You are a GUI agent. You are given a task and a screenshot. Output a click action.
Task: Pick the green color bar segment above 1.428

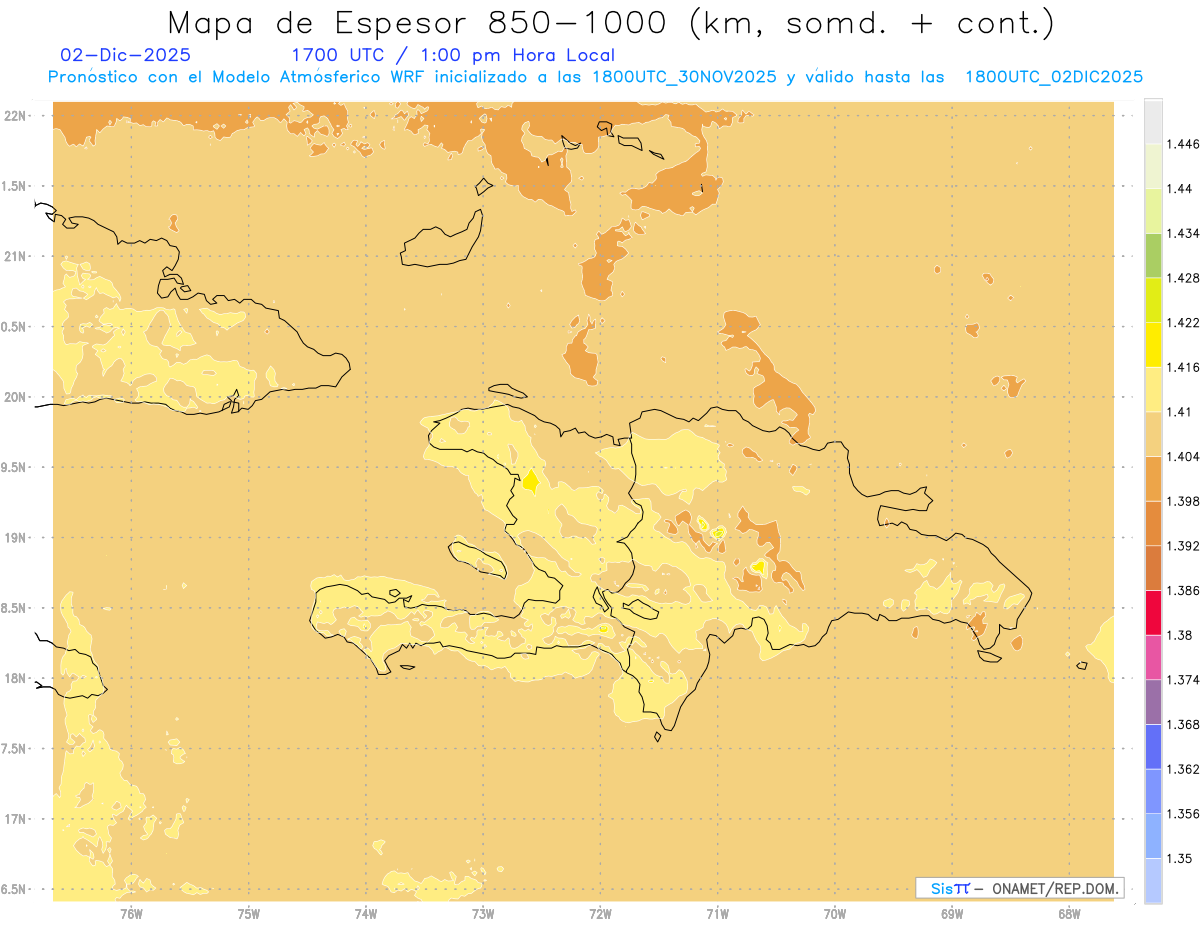(x=1153, y=255)
